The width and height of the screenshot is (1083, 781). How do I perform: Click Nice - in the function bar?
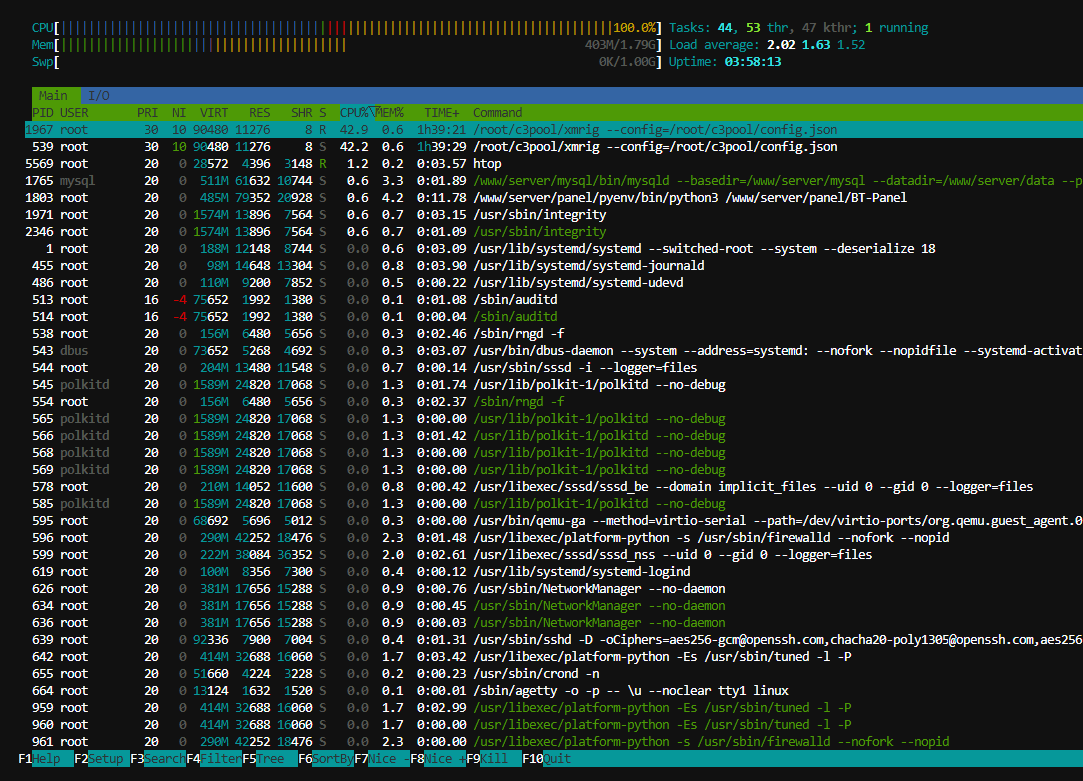[x=382, y=758]
